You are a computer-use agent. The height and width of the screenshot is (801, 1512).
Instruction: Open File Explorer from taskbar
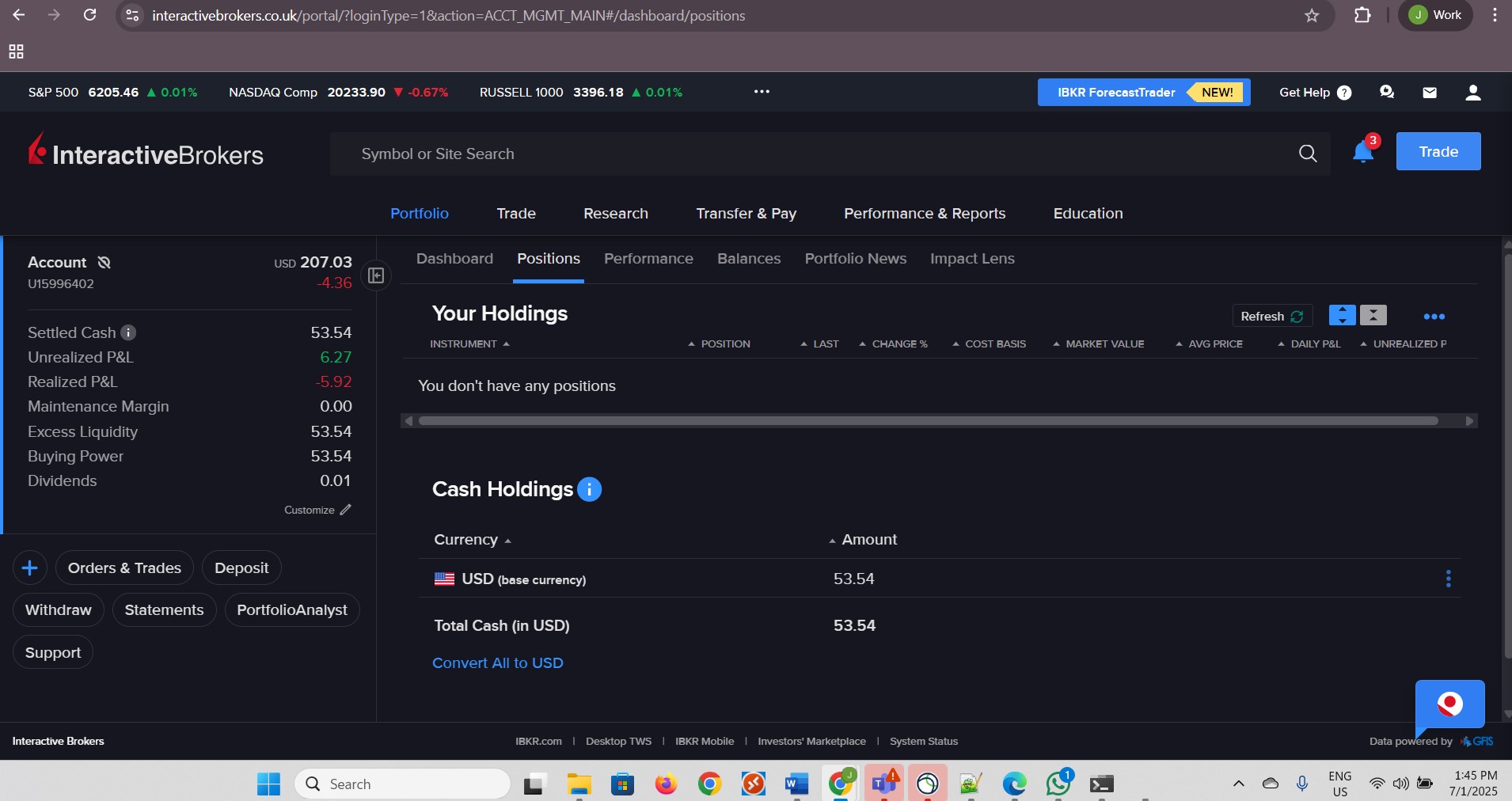(579, 784)
